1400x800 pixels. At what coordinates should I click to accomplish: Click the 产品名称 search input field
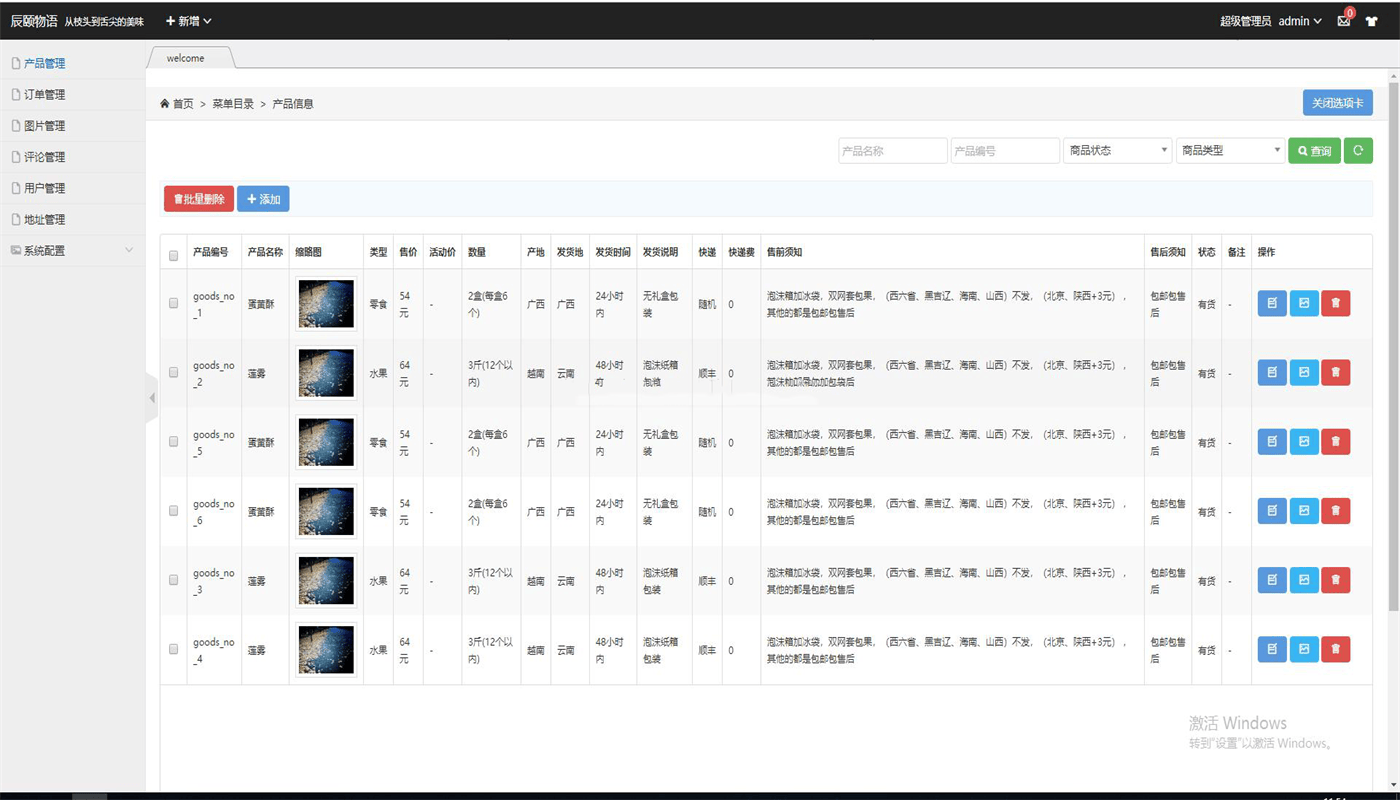892,151
